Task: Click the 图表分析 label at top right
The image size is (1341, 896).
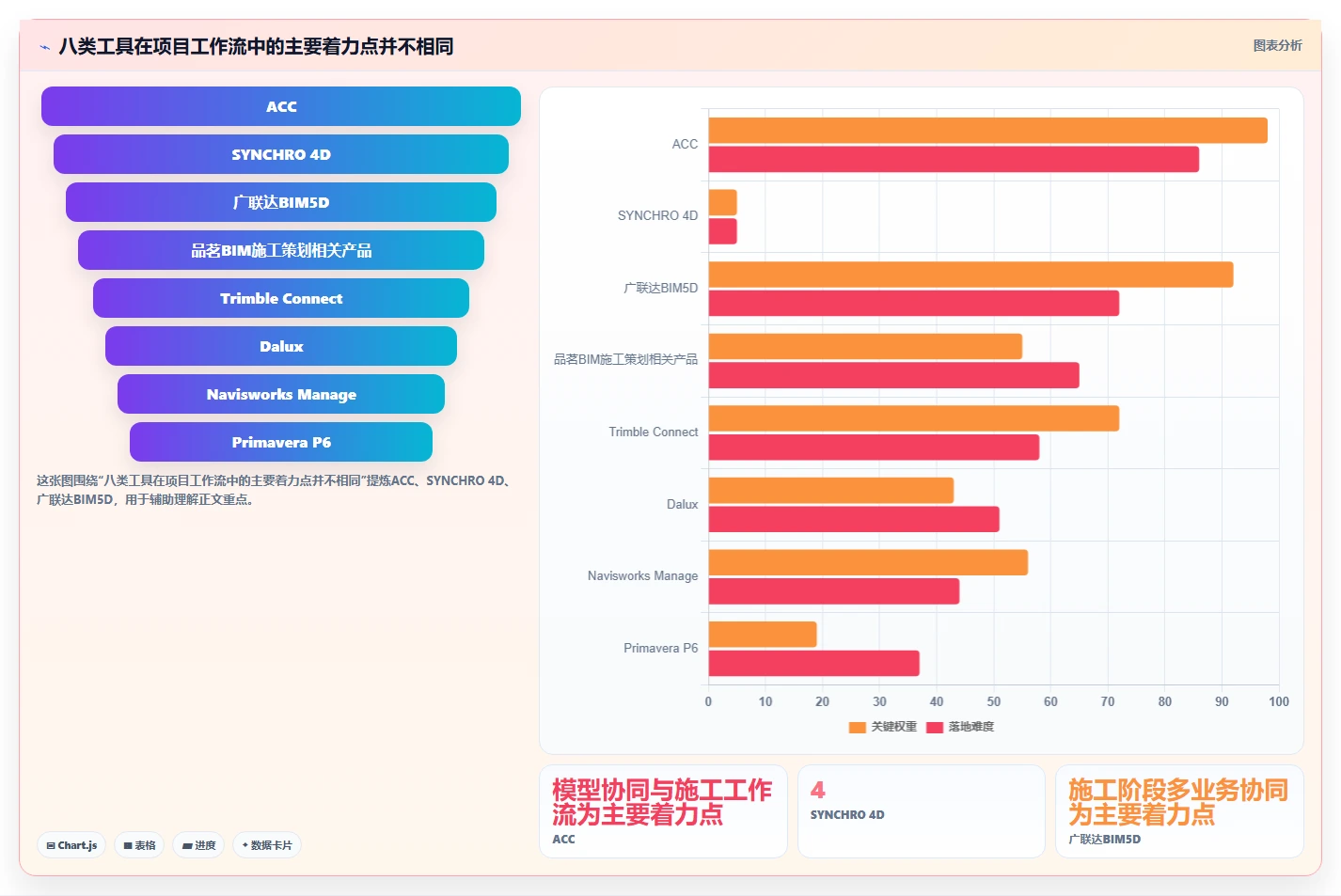Action: coord(1277,45)
